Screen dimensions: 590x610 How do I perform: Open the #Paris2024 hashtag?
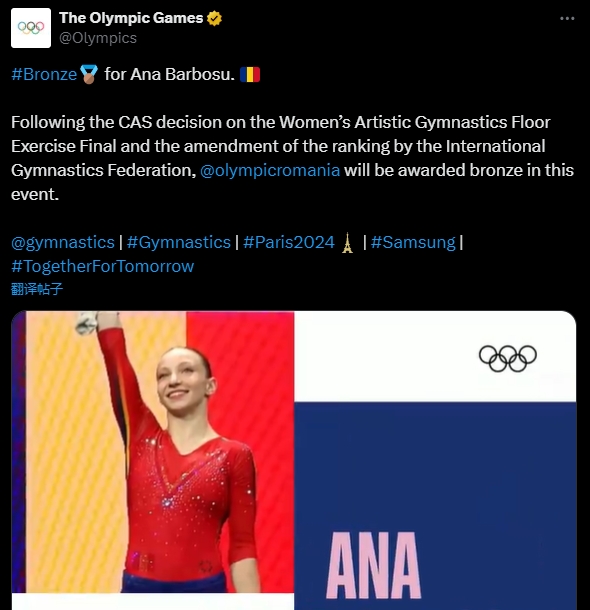pyautogui.click(x=289, y=242)
